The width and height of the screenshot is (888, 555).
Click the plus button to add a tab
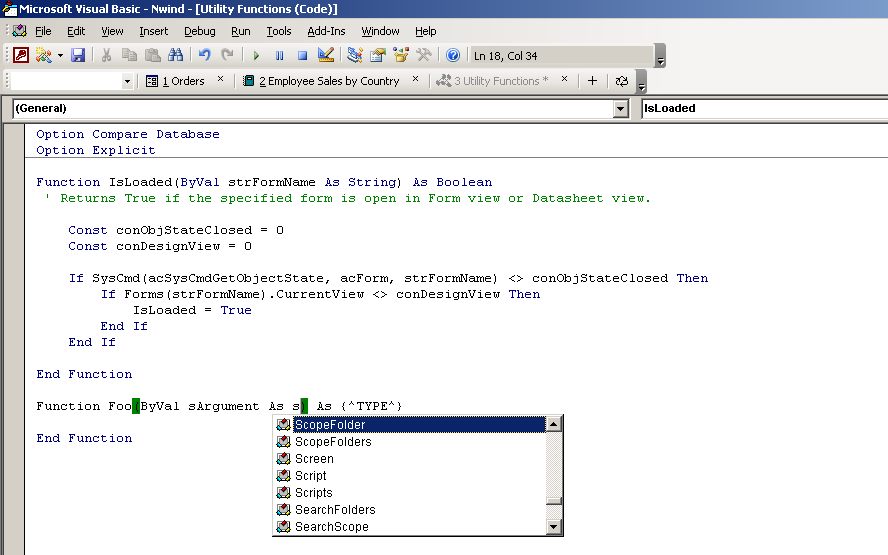click(x=592, y=81)
